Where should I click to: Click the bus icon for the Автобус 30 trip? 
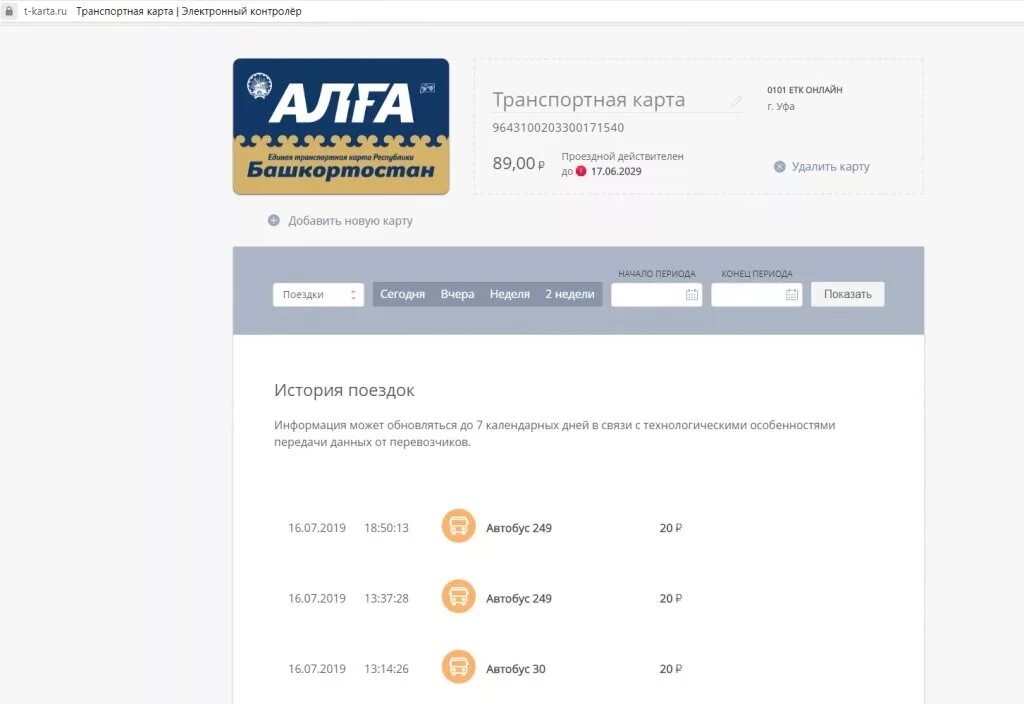pos(458,668)
